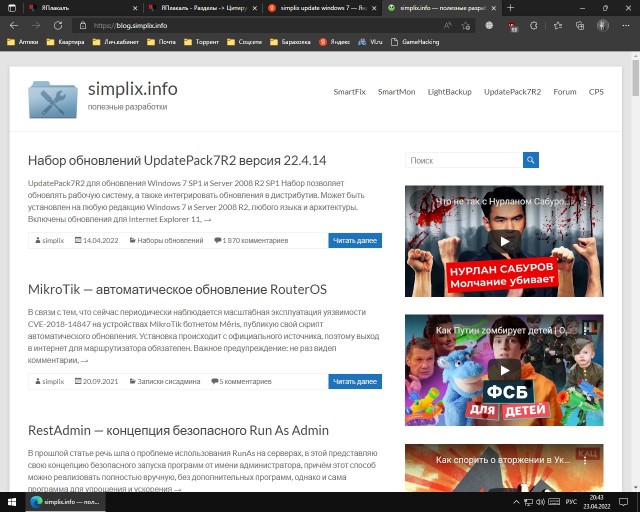Go back to the previous page

tap(14, 26)
